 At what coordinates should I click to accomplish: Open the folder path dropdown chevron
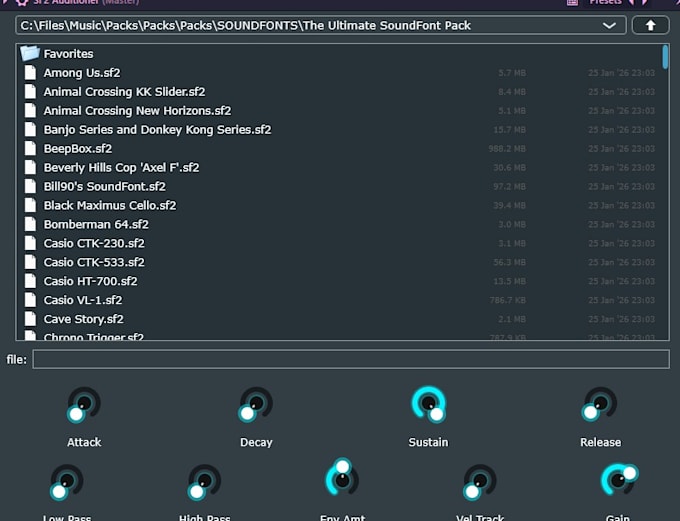coord(609,26)
